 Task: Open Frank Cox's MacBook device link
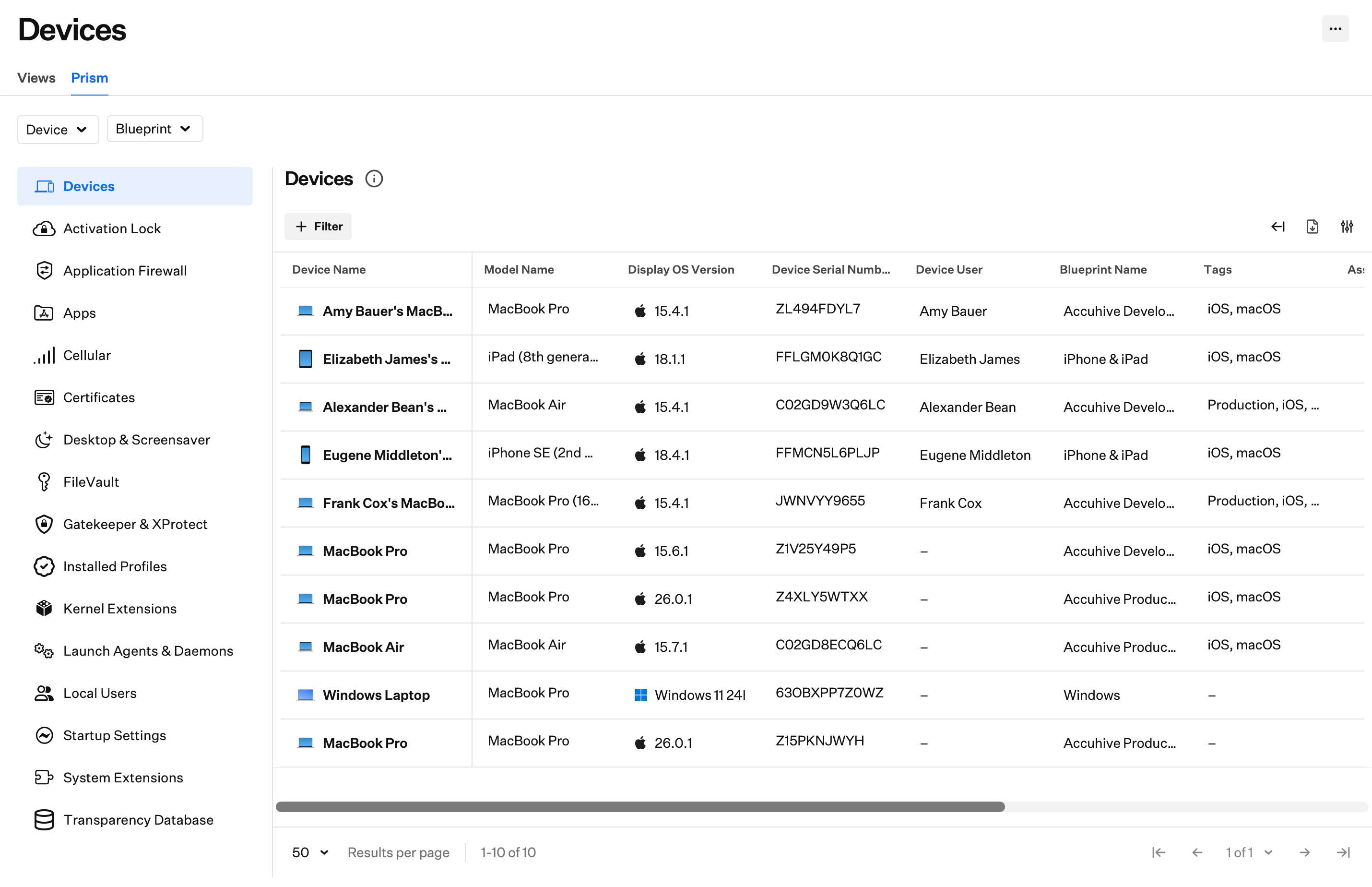click(389, 503)
